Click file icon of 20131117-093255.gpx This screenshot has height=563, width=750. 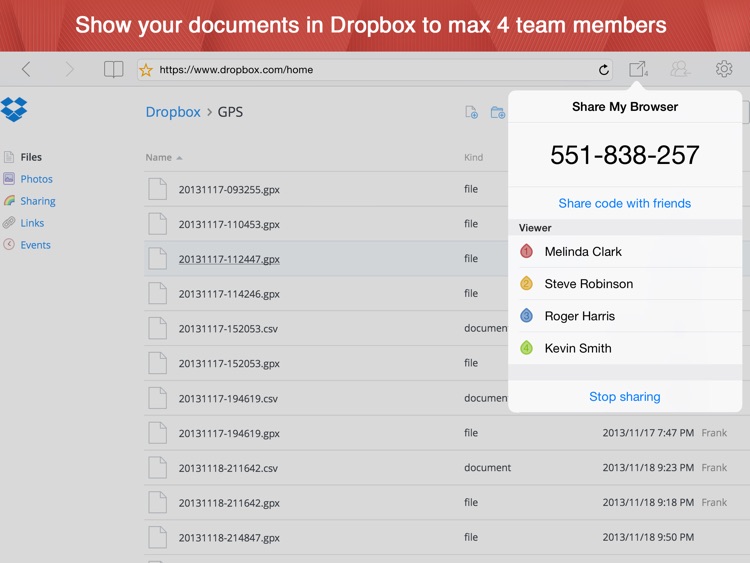tap(157, 189)
